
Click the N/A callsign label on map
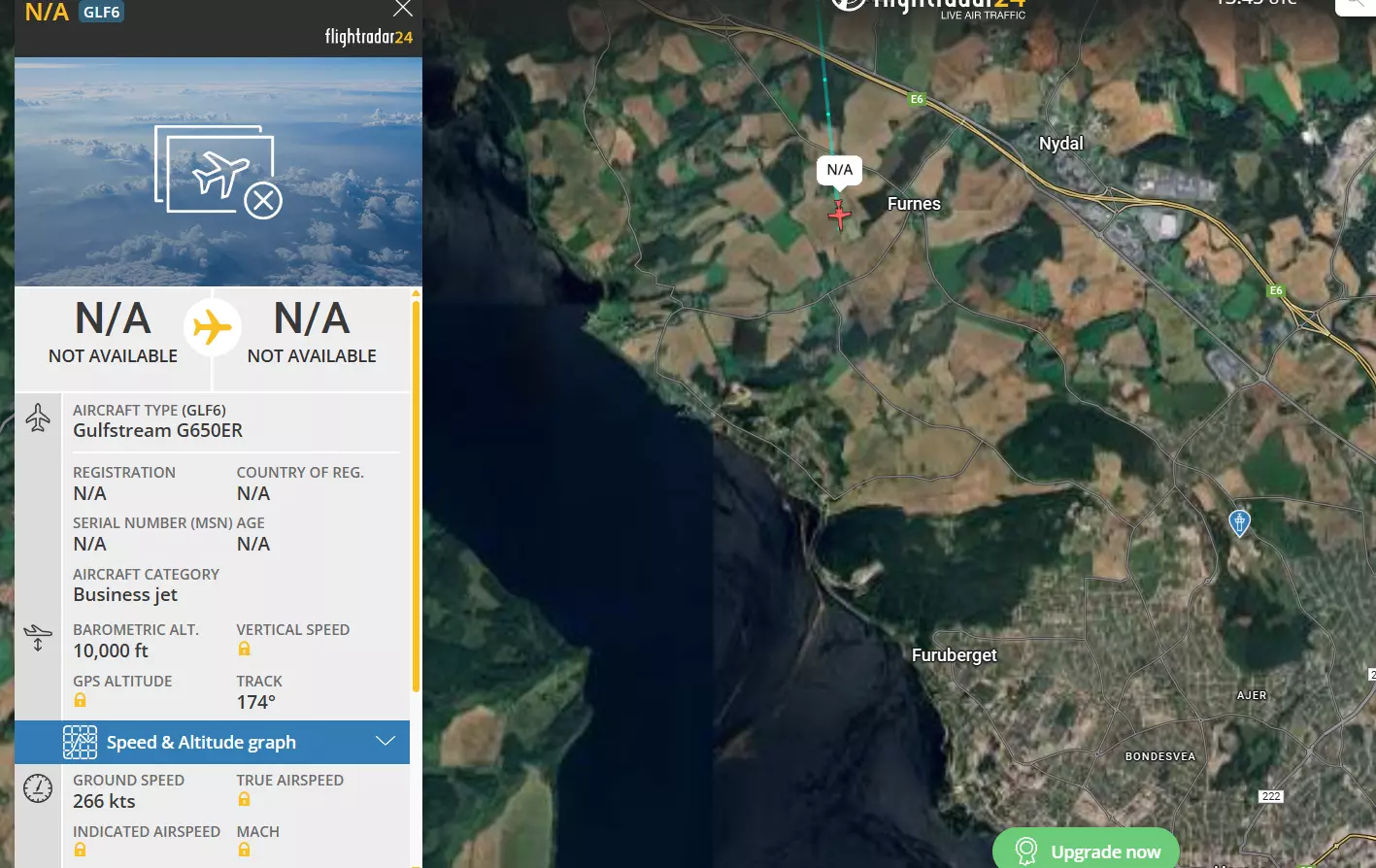click(839, 171)
